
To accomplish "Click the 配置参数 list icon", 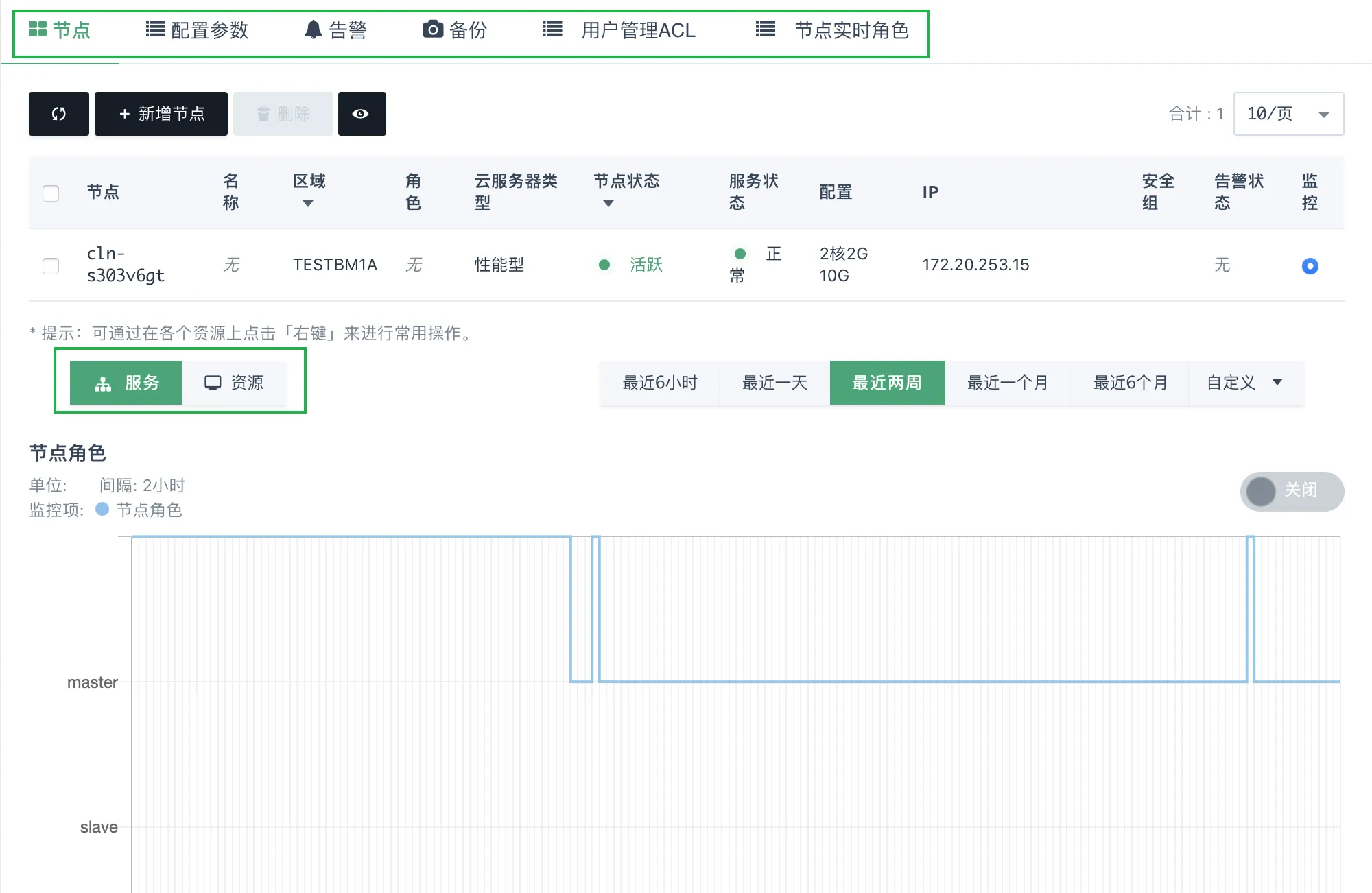I will tap(155, 29).
